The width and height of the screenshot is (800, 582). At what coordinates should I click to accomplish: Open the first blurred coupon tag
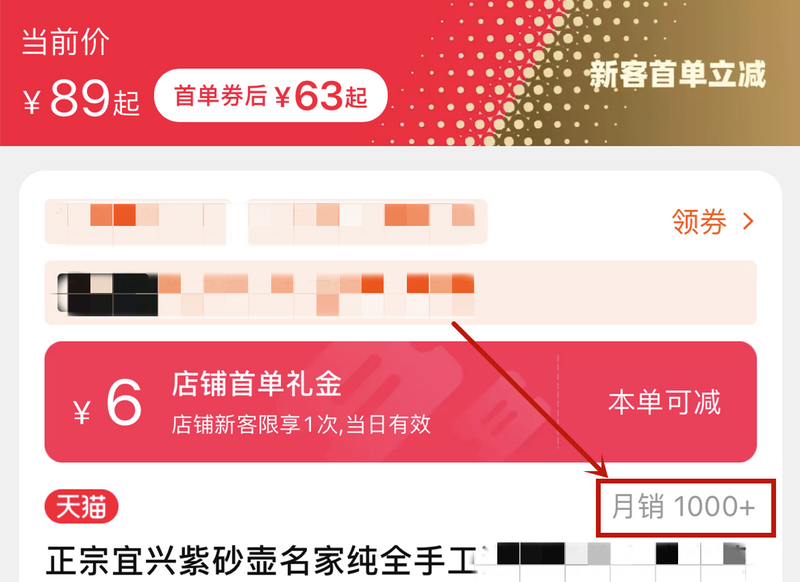[138, 221]
